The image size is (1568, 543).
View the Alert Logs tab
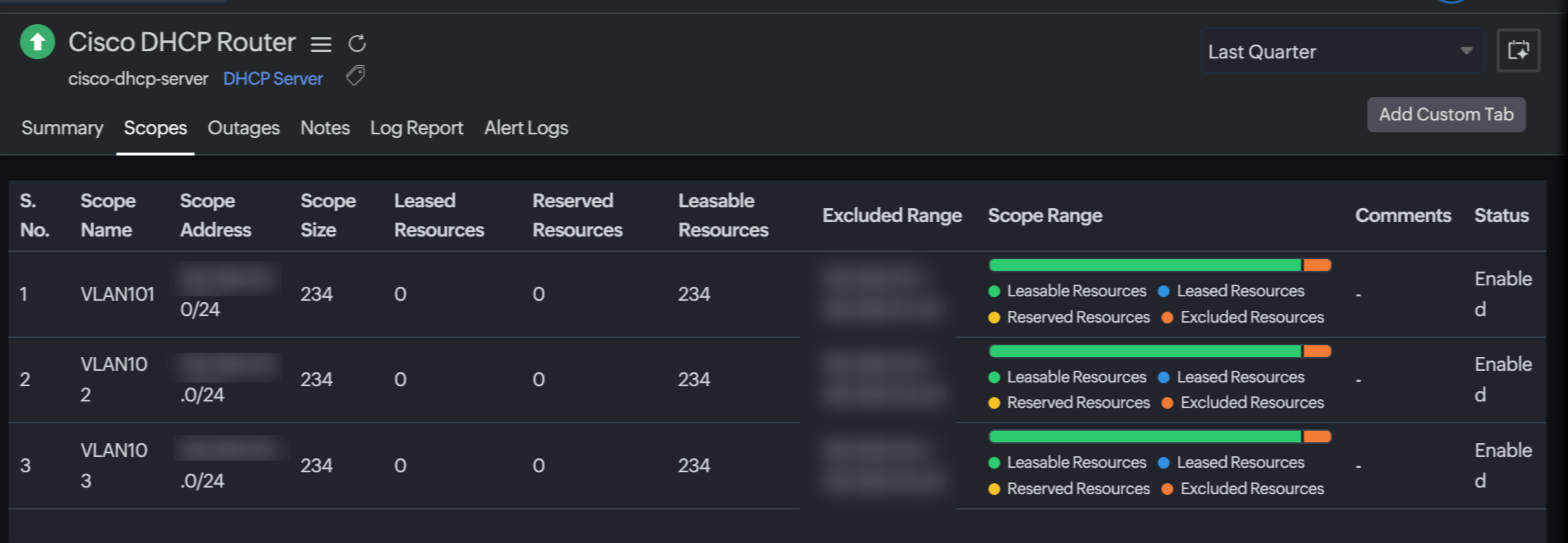point(526,128)
